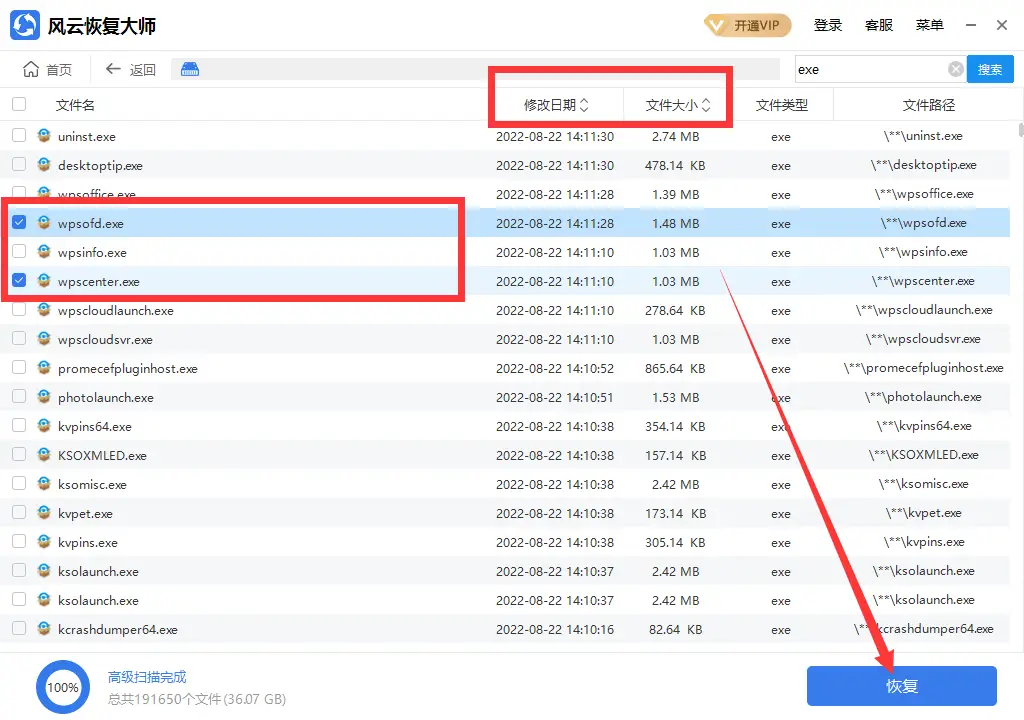Screen dimensions: 1024x720
Task: Click the 文件路径 column header
Action: pos(928,105)
